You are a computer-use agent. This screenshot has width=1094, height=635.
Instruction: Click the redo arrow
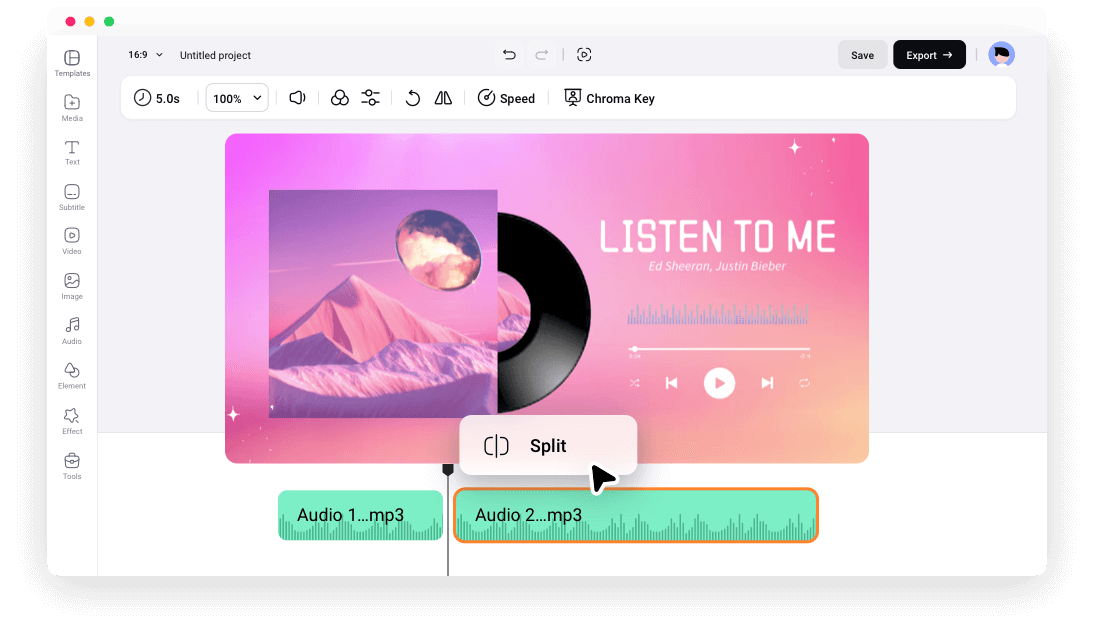[541, 54]
